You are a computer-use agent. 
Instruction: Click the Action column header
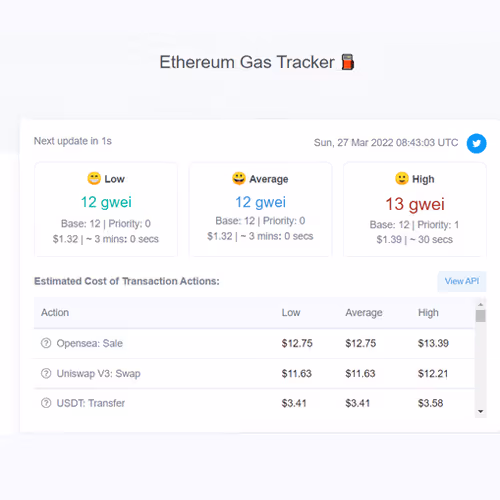click(55, 313)
